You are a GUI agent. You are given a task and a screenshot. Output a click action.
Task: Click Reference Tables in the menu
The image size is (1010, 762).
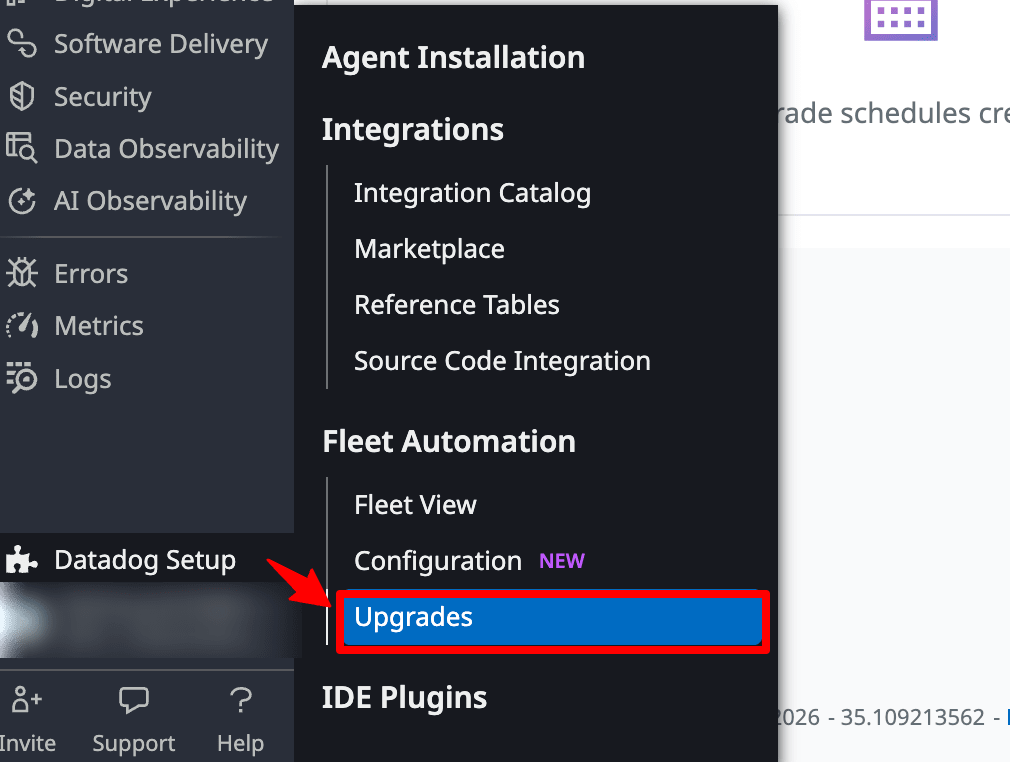click(456, 305)
